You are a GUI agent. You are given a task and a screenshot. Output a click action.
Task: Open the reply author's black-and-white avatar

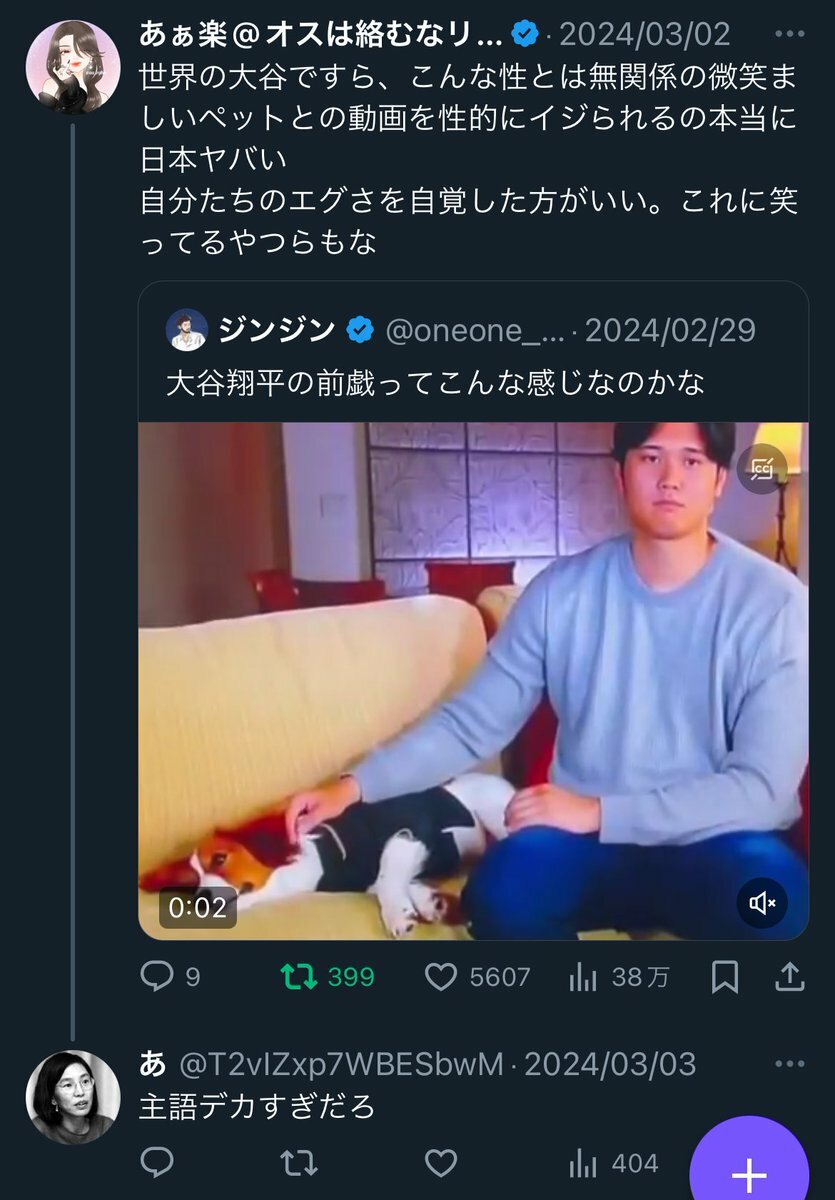tap(73, 1097)
